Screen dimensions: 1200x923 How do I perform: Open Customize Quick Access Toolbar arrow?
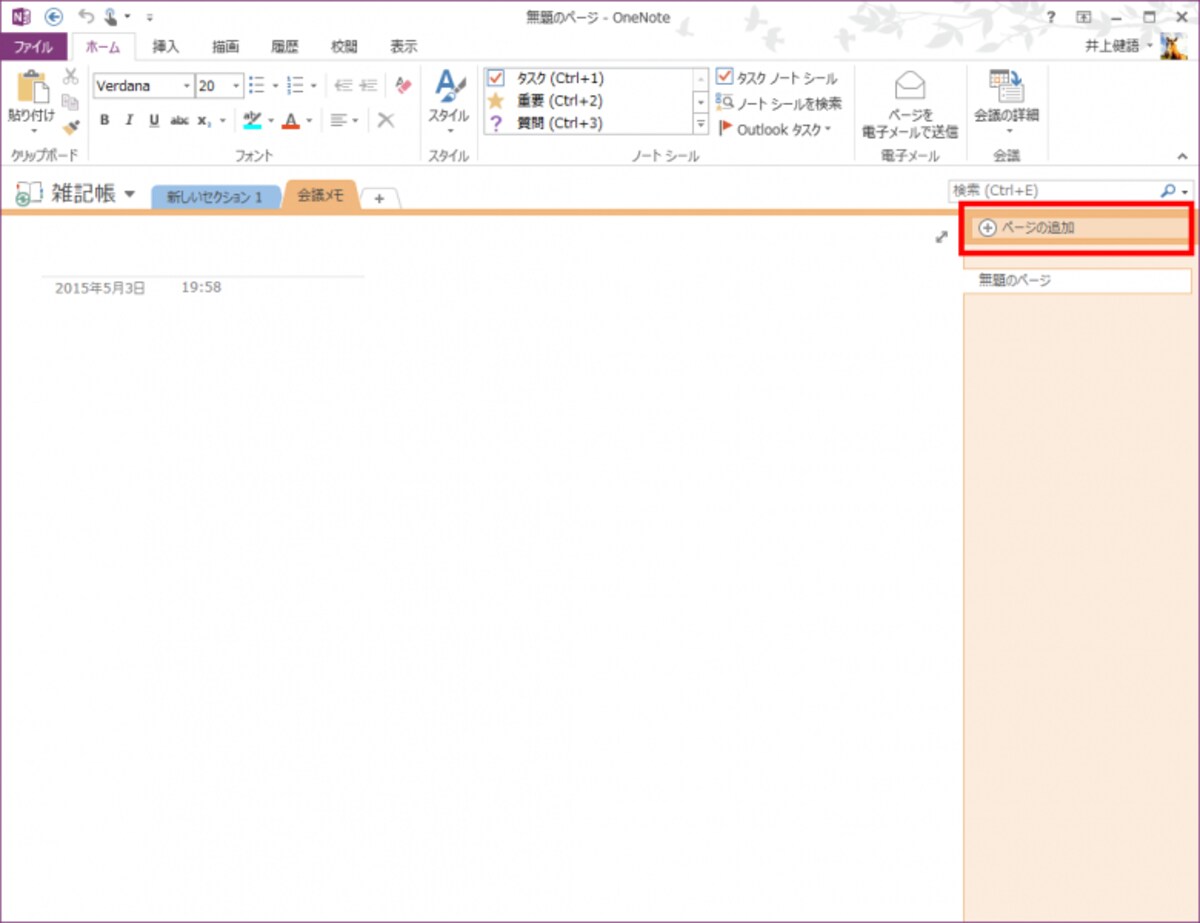click(x=150, y=18)
